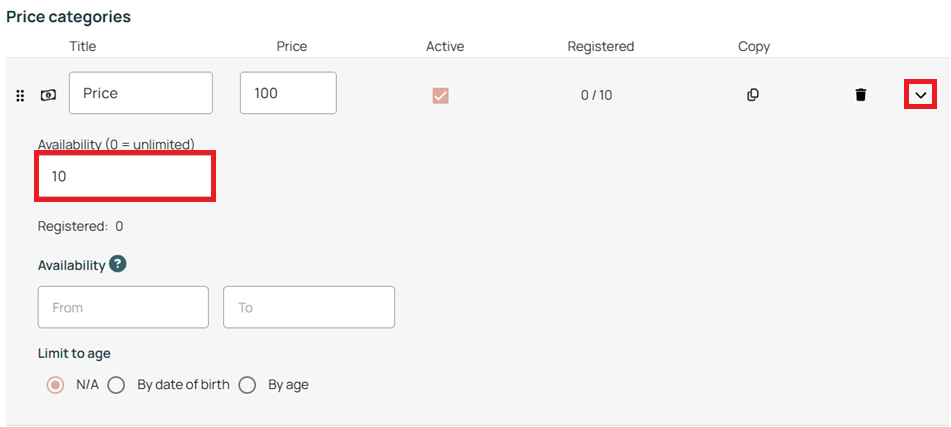Click the Title field containing "Price"
951x427 pixels.
[141, 93]
